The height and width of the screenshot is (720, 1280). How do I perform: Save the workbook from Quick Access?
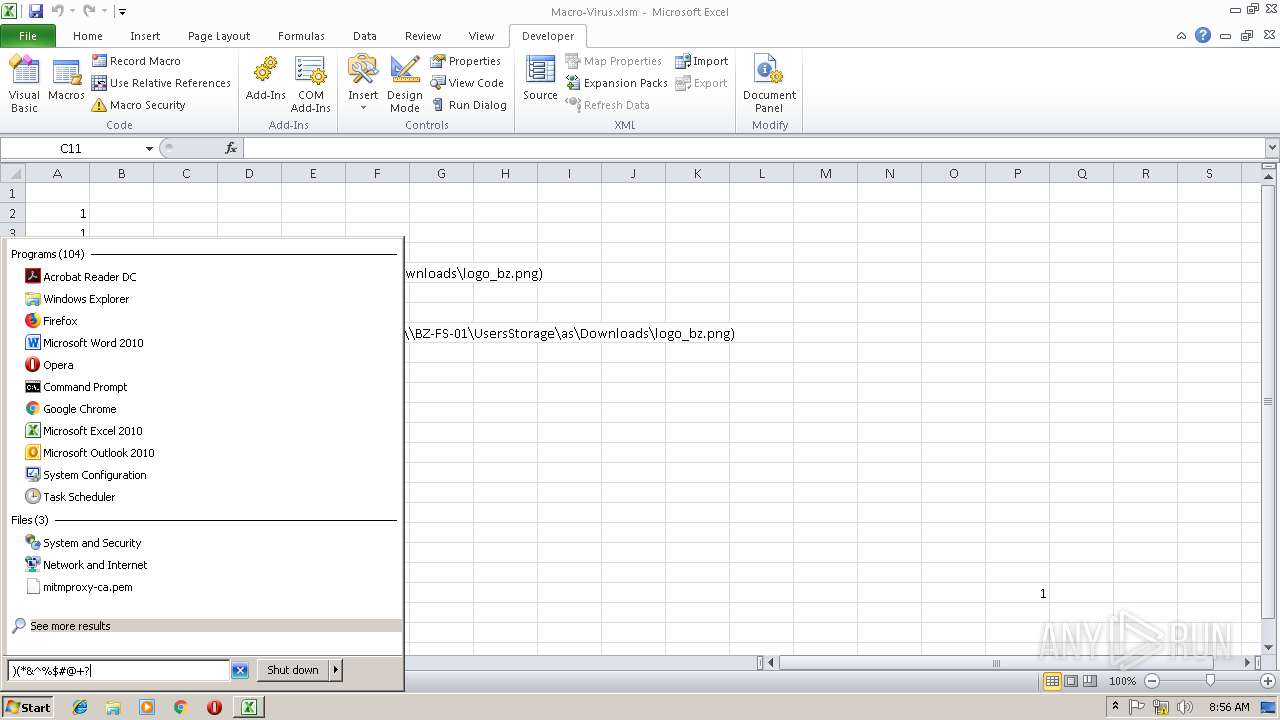(36, 11)
